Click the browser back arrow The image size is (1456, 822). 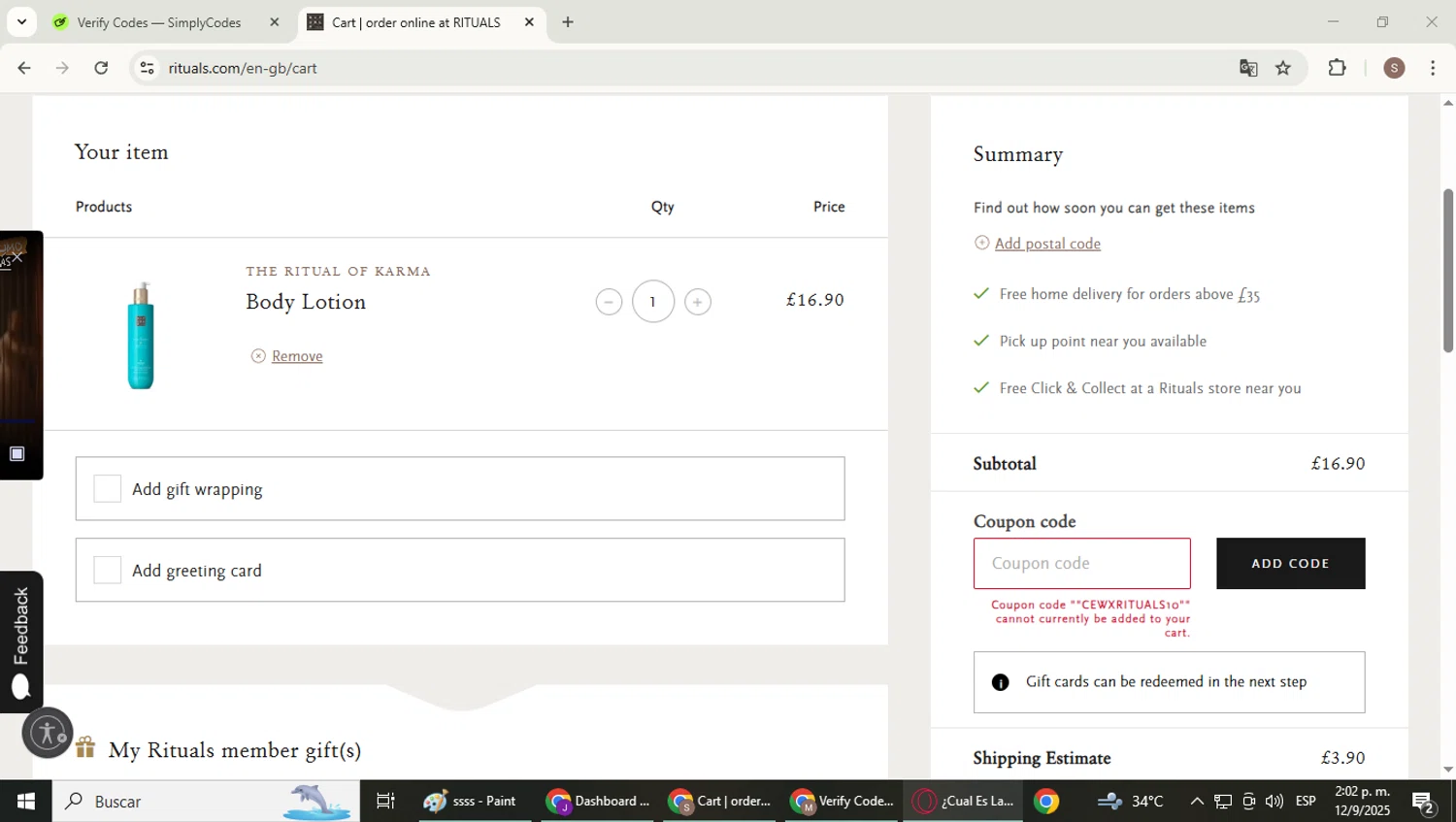[x=24, y=68]
